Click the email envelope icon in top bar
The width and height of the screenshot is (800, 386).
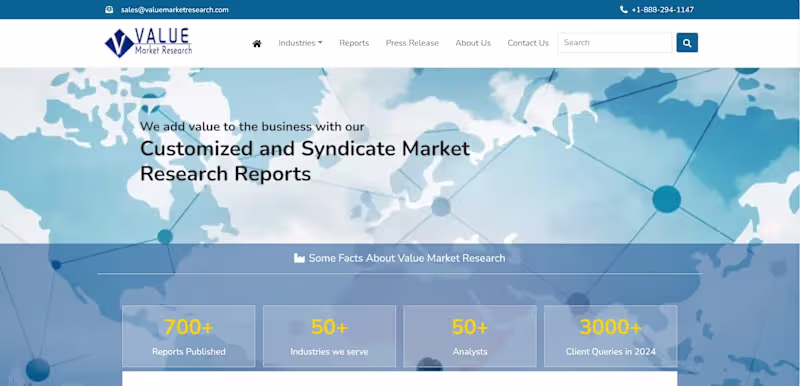pos(109,10)
